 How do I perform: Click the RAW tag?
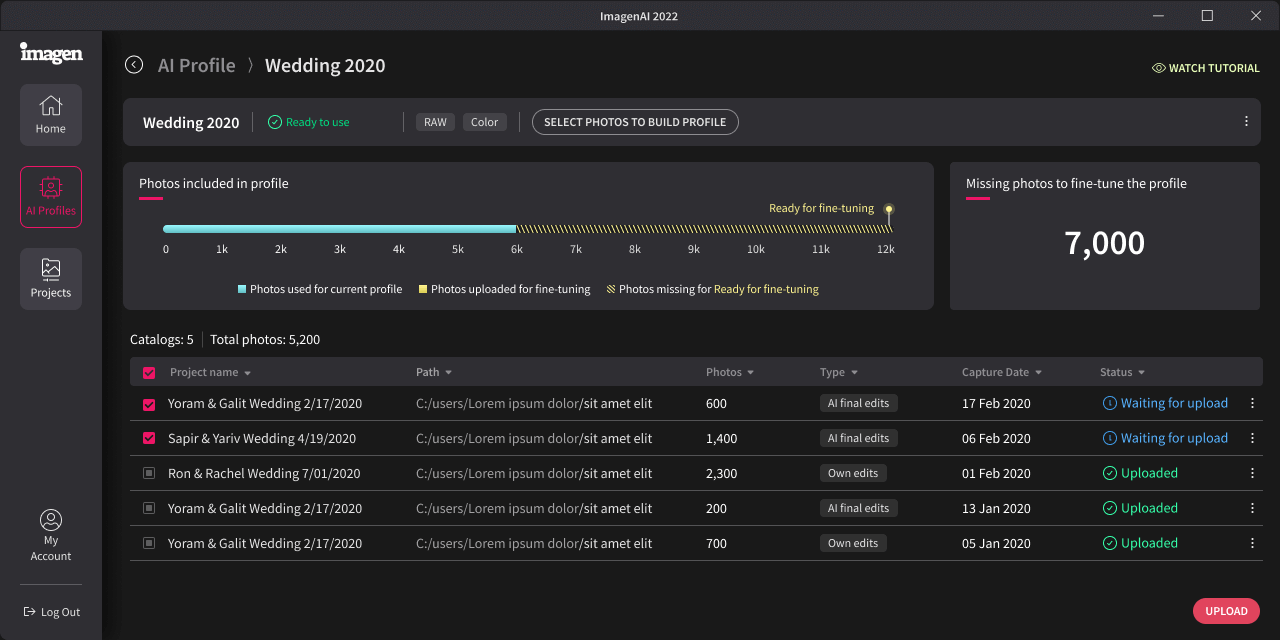[x=435, y=122]
